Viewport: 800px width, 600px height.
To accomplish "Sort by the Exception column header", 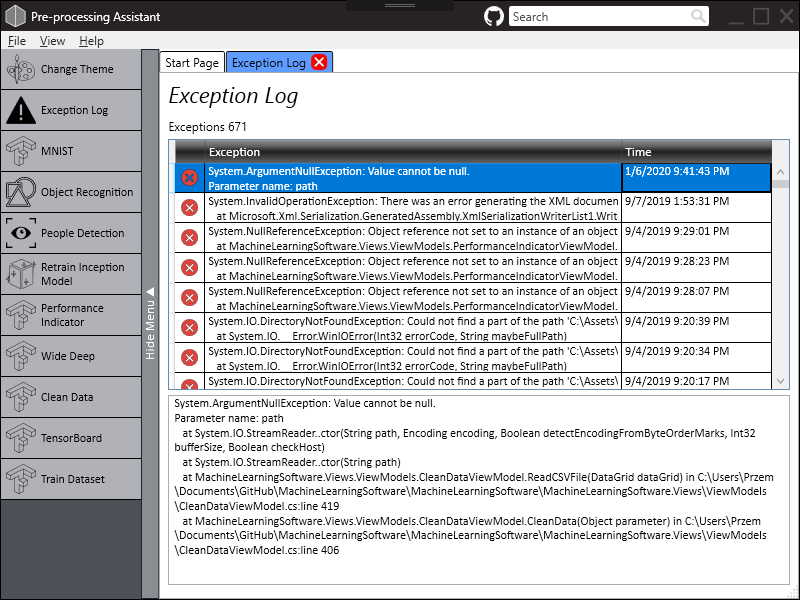I will point(413,152).
